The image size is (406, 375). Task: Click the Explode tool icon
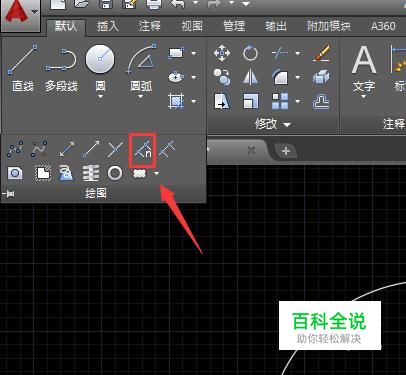click(321, 77)
